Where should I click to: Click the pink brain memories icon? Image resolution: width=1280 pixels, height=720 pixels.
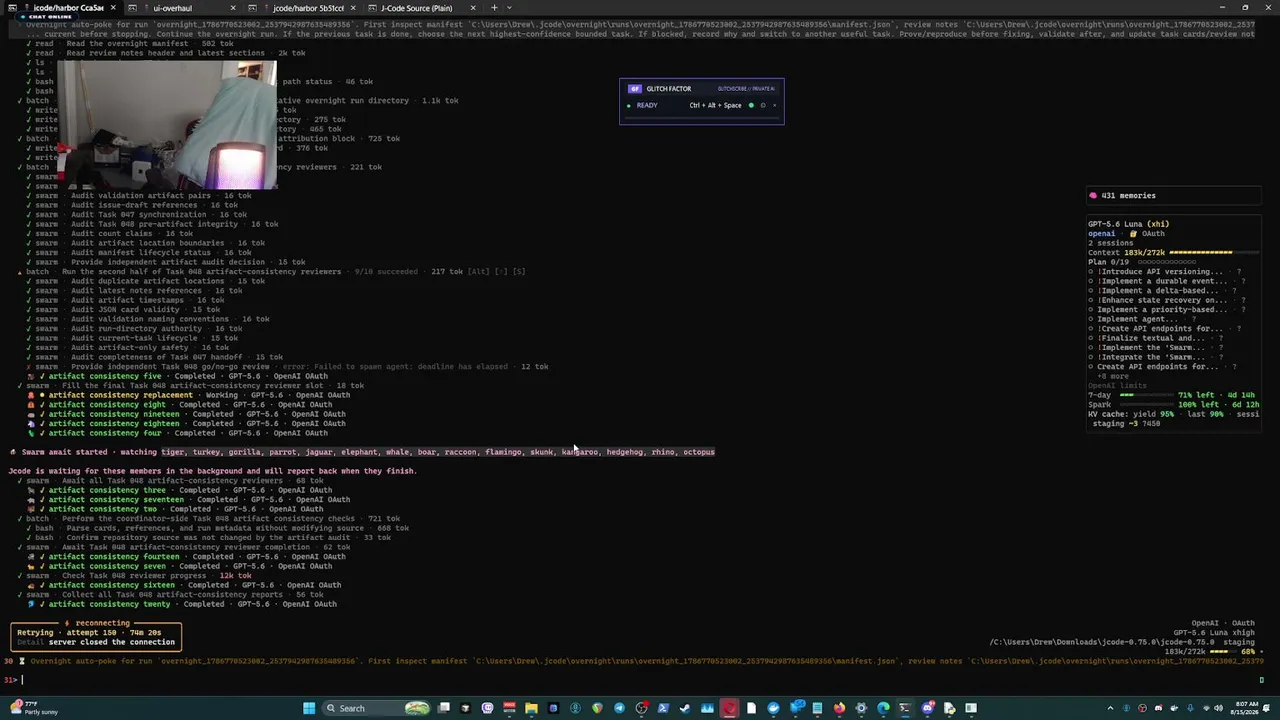point(1093,196)
